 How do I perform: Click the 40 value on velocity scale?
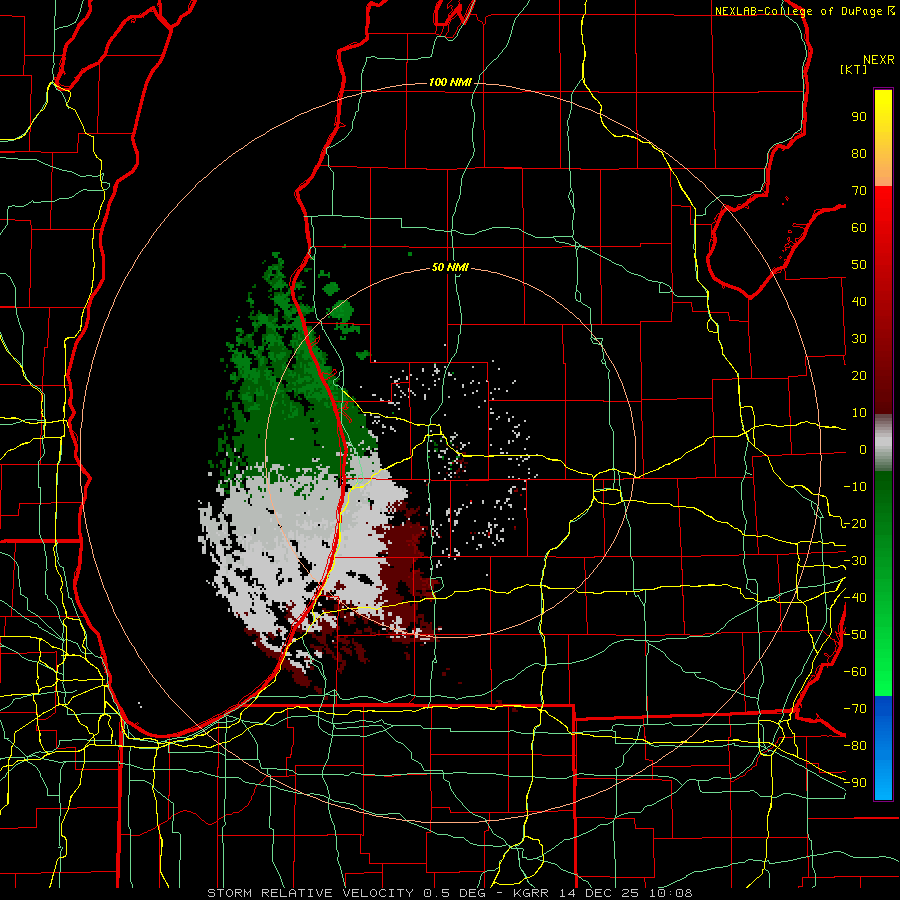(859, 301)
